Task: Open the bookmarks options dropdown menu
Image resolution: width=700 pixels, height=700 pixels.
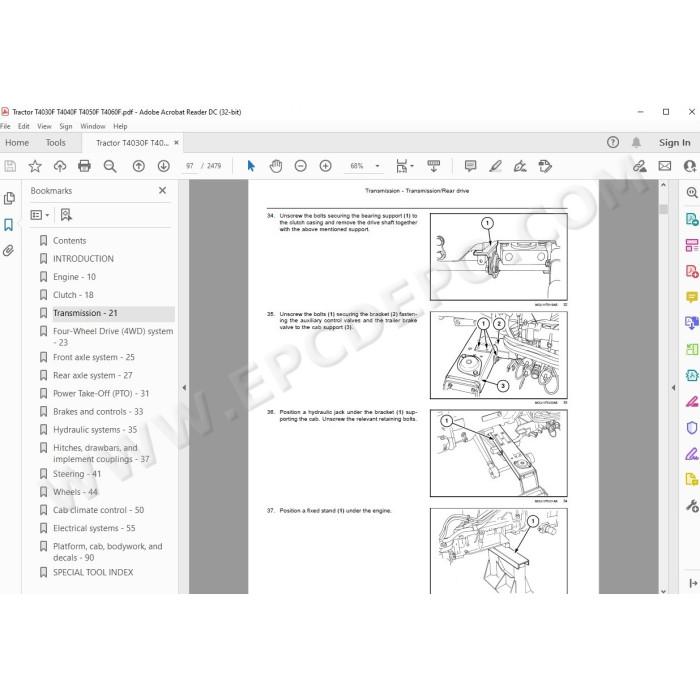Action: [x=39, y=215]
